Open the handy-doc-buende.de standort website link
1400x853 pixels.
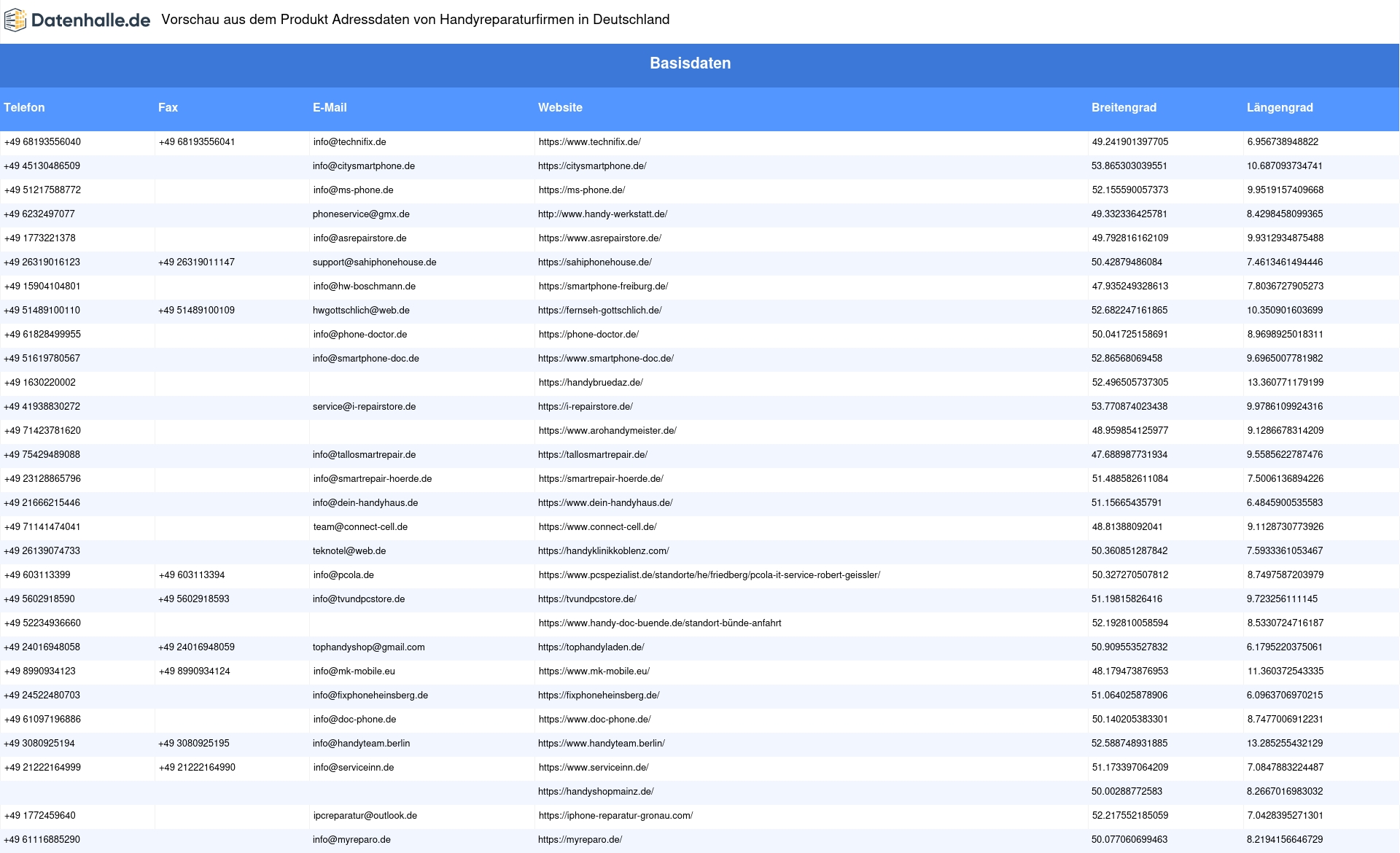point(660,623)
